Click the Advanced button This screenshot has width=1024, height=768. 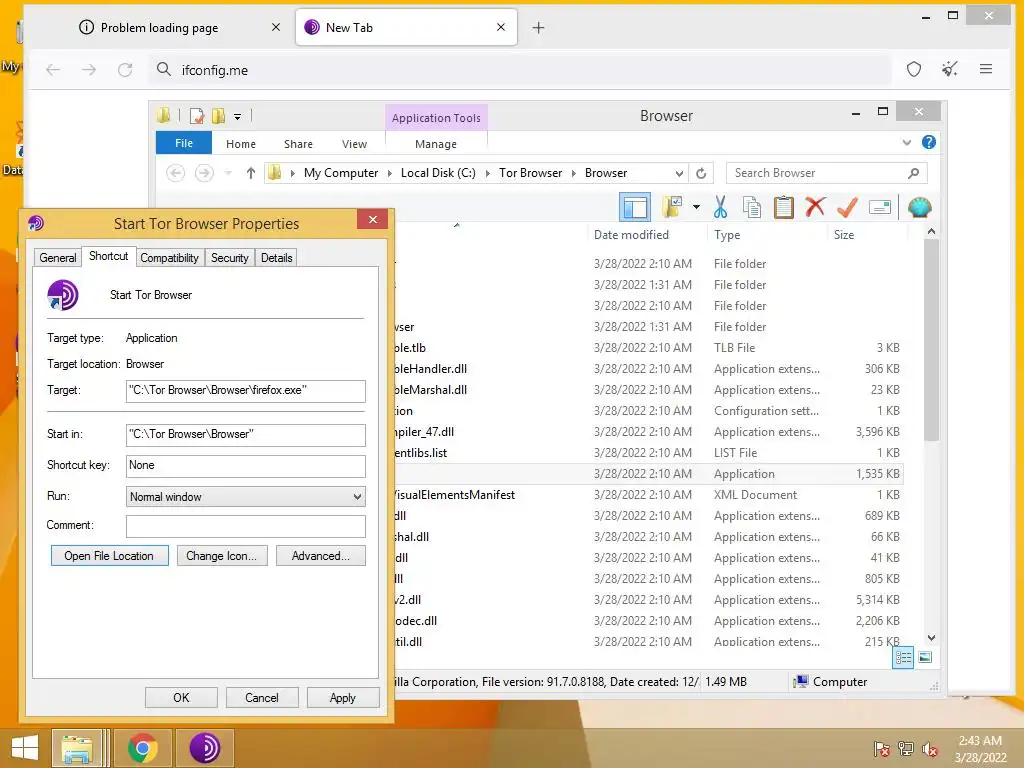coord(320,556)
